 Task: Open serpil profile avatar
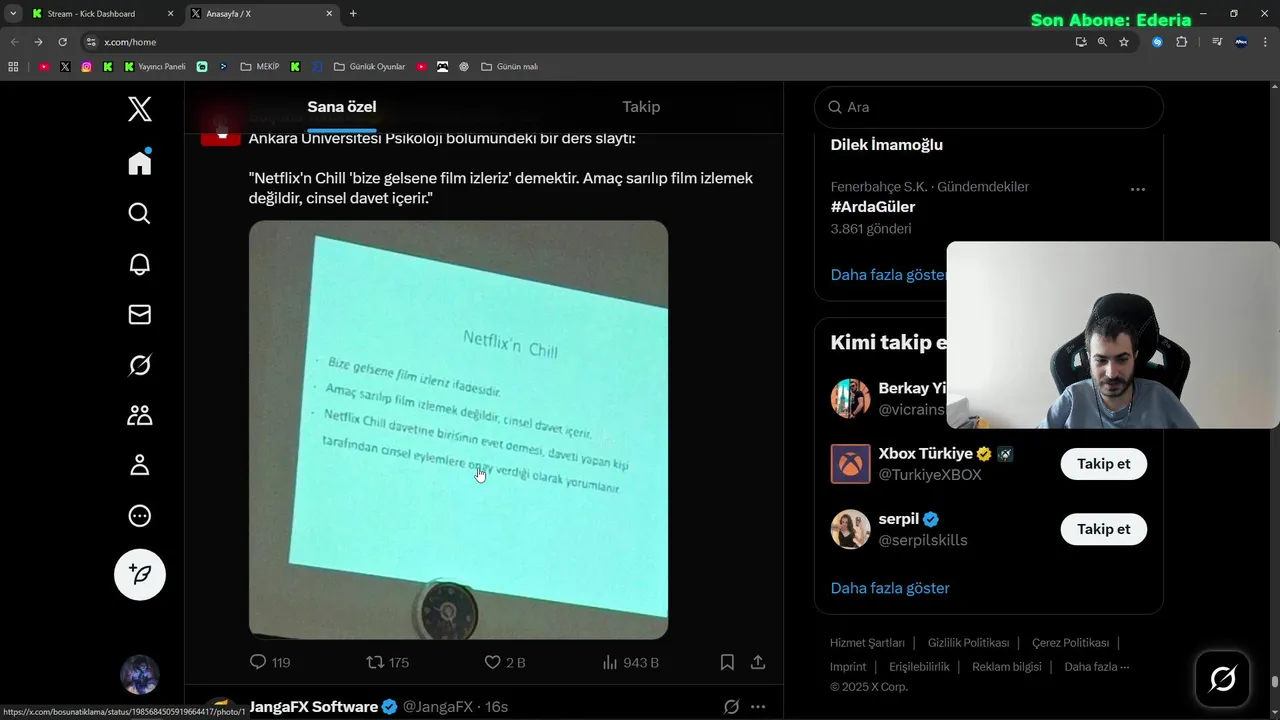851,529
